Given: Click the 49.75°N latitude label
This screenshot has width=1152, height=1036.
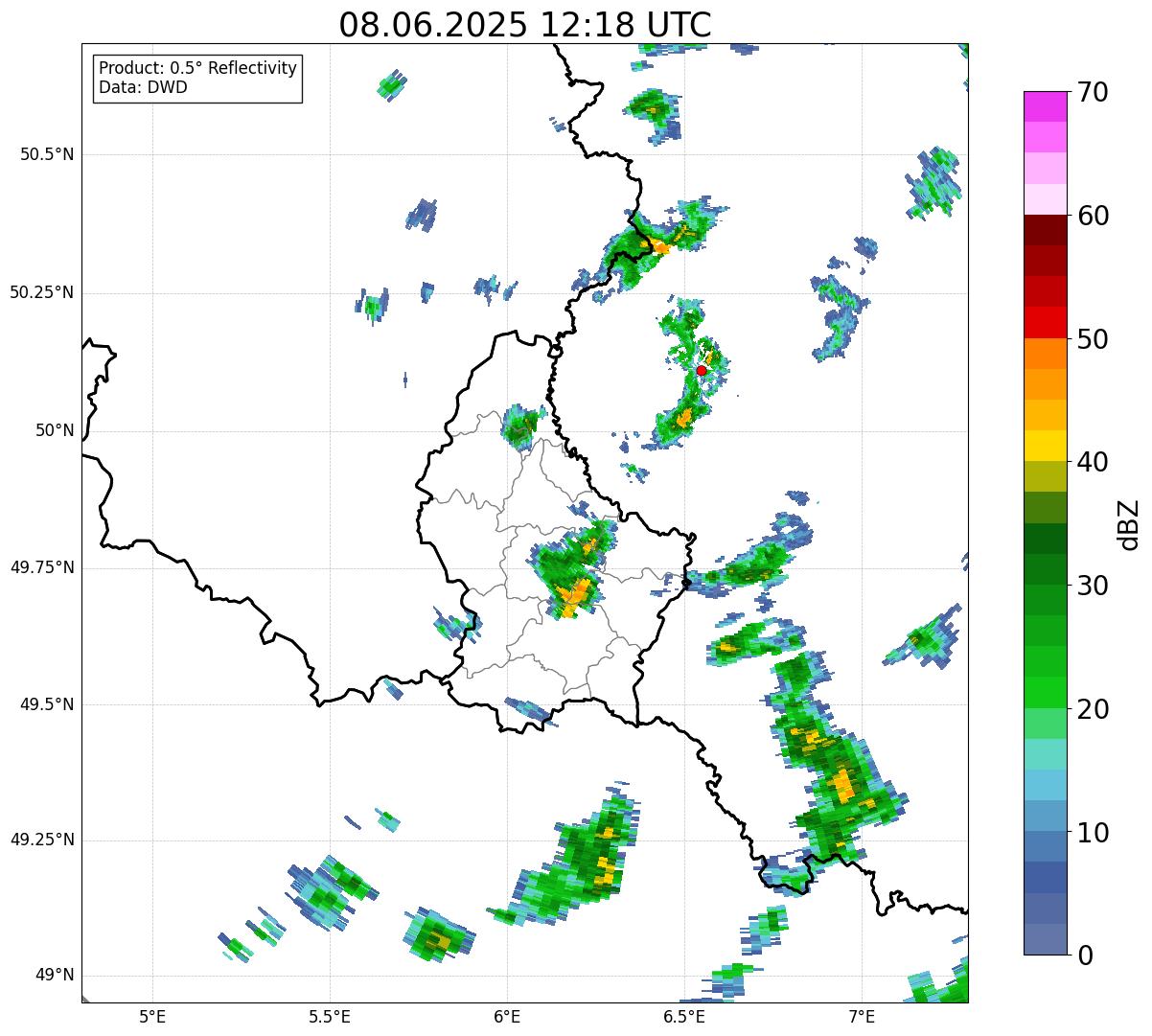Looking at the screenshot, I should tap(42, 567).
